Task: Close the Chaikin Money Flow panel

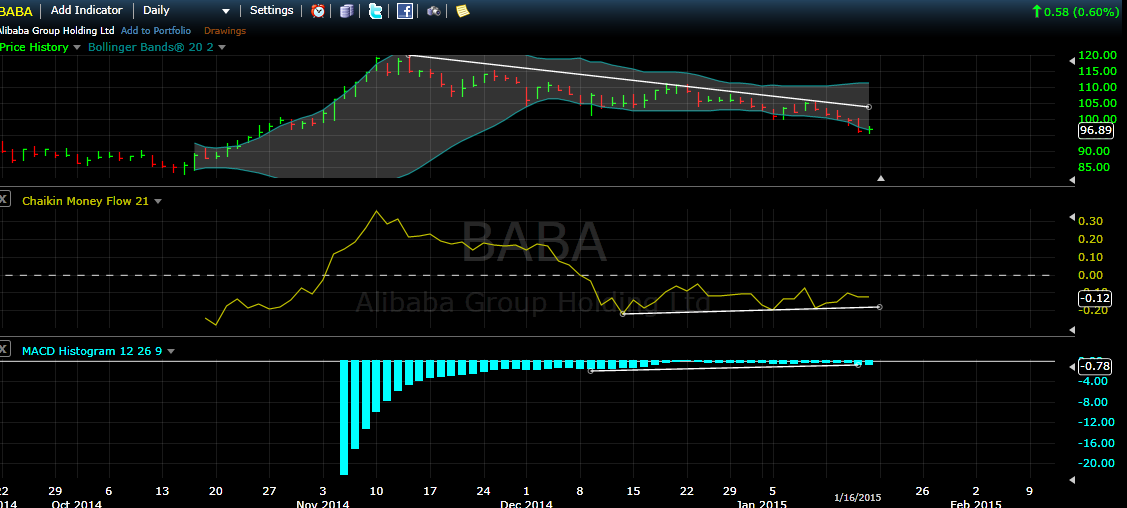Action: click(4, 200)
